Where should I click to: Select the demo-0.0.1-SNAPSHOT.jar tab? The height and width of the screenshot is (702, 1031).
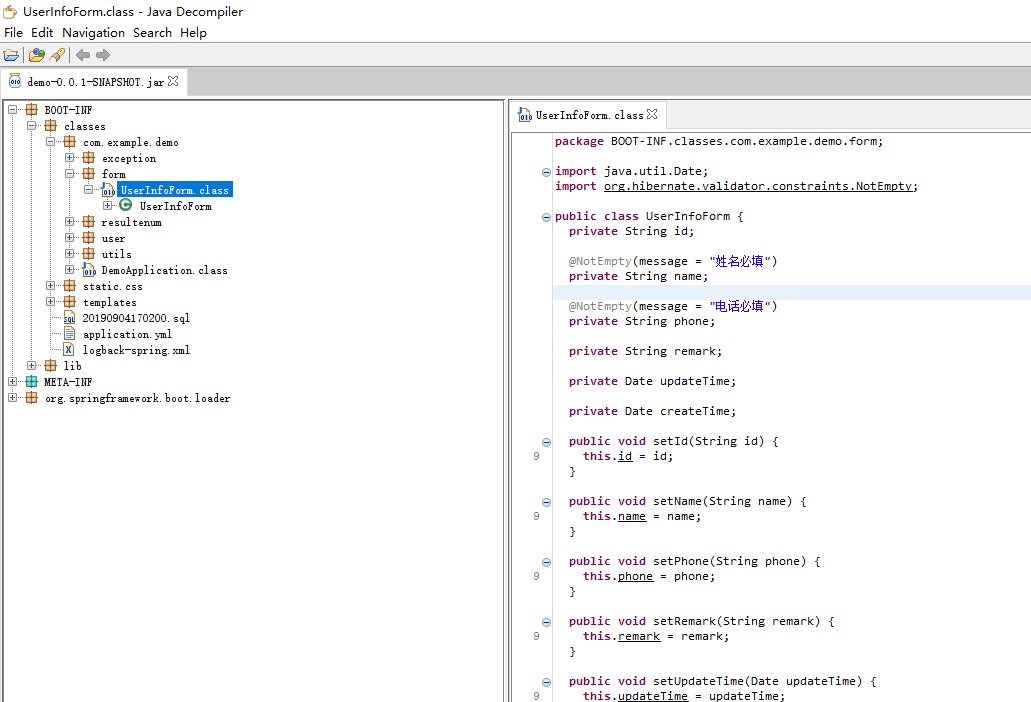[95, 82]
